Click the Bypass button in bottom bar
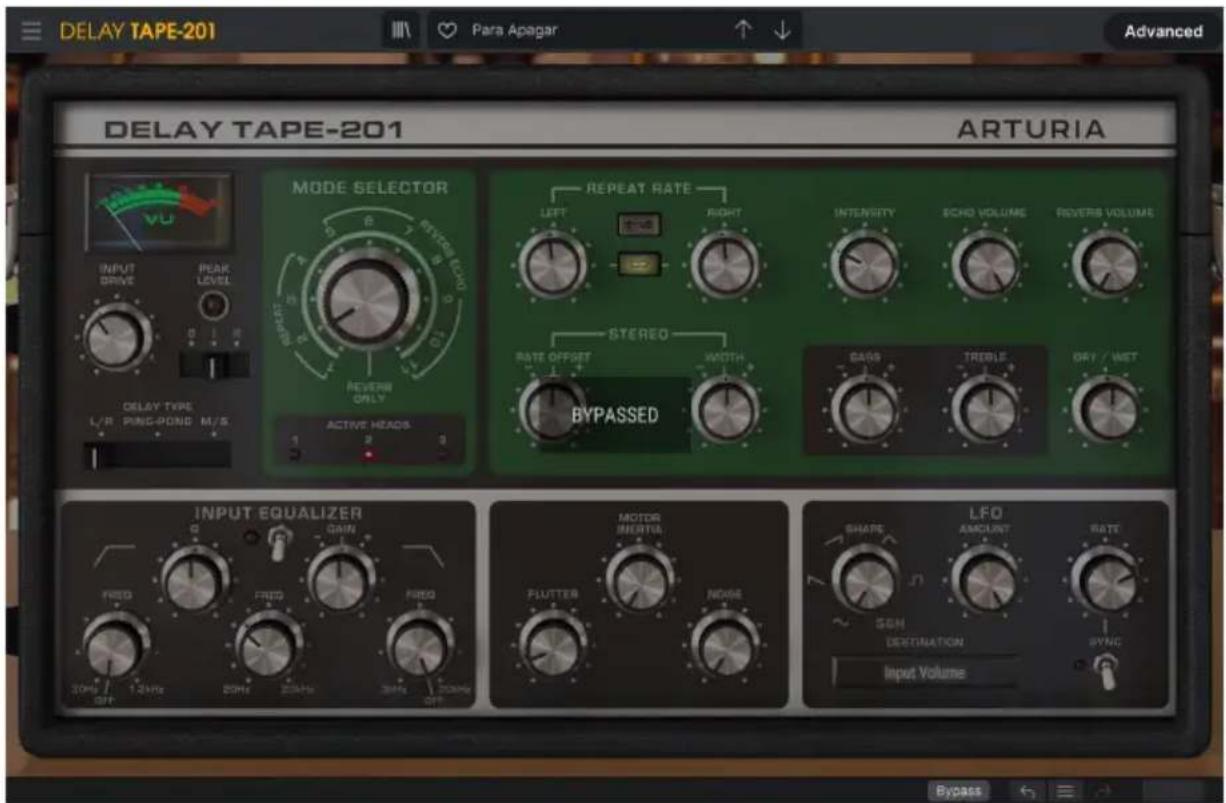 pyautogui.click(x=958, y=790)
